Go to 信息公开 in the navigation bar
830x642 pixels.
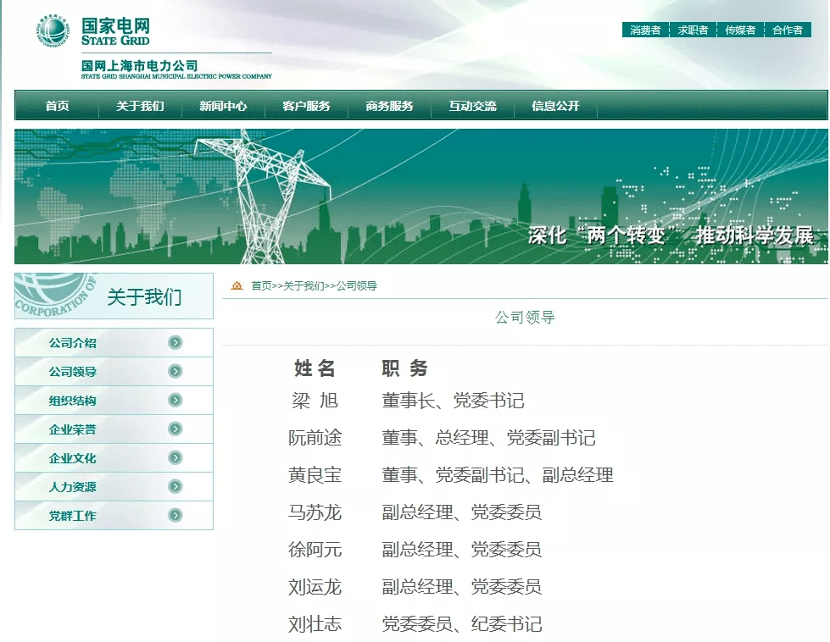[555, 106]
